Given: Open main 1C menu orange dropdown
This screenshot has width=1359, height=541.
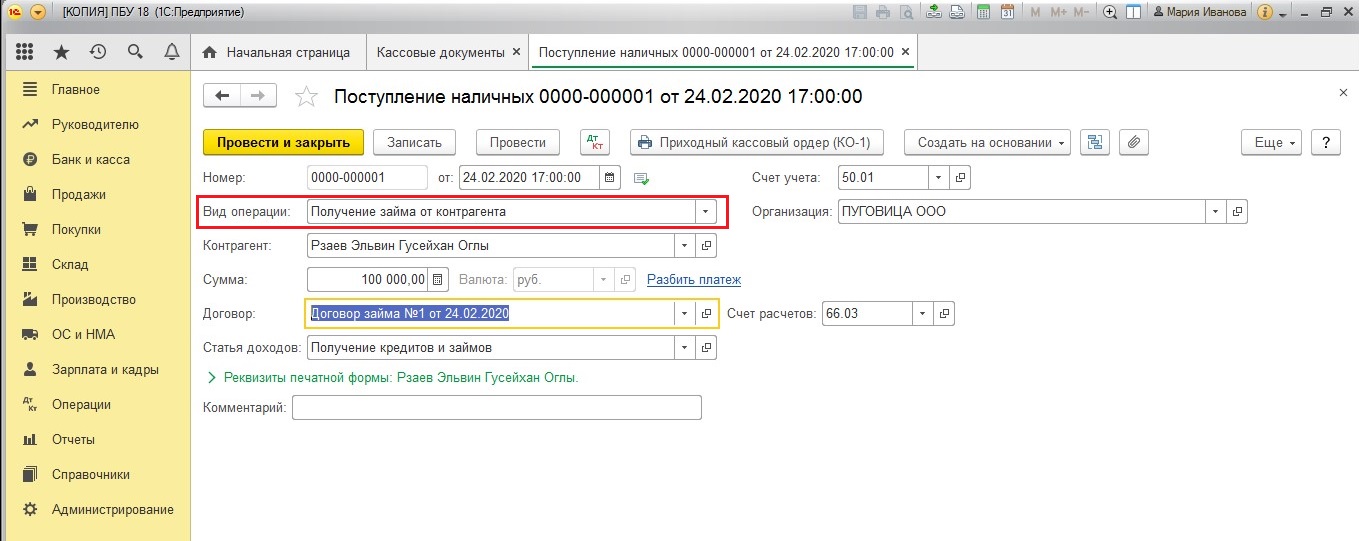Looking at the screenshot, I should pos(37,13).
